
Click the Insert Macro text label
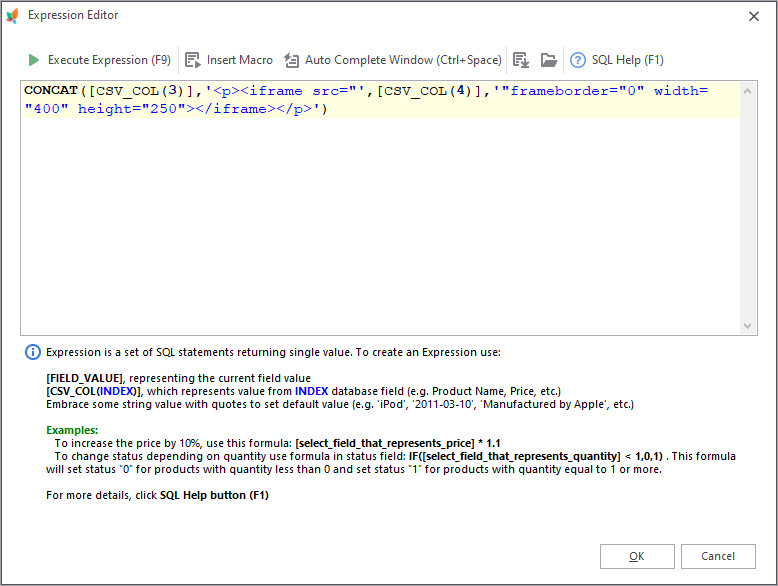click(x=240, y=60)
